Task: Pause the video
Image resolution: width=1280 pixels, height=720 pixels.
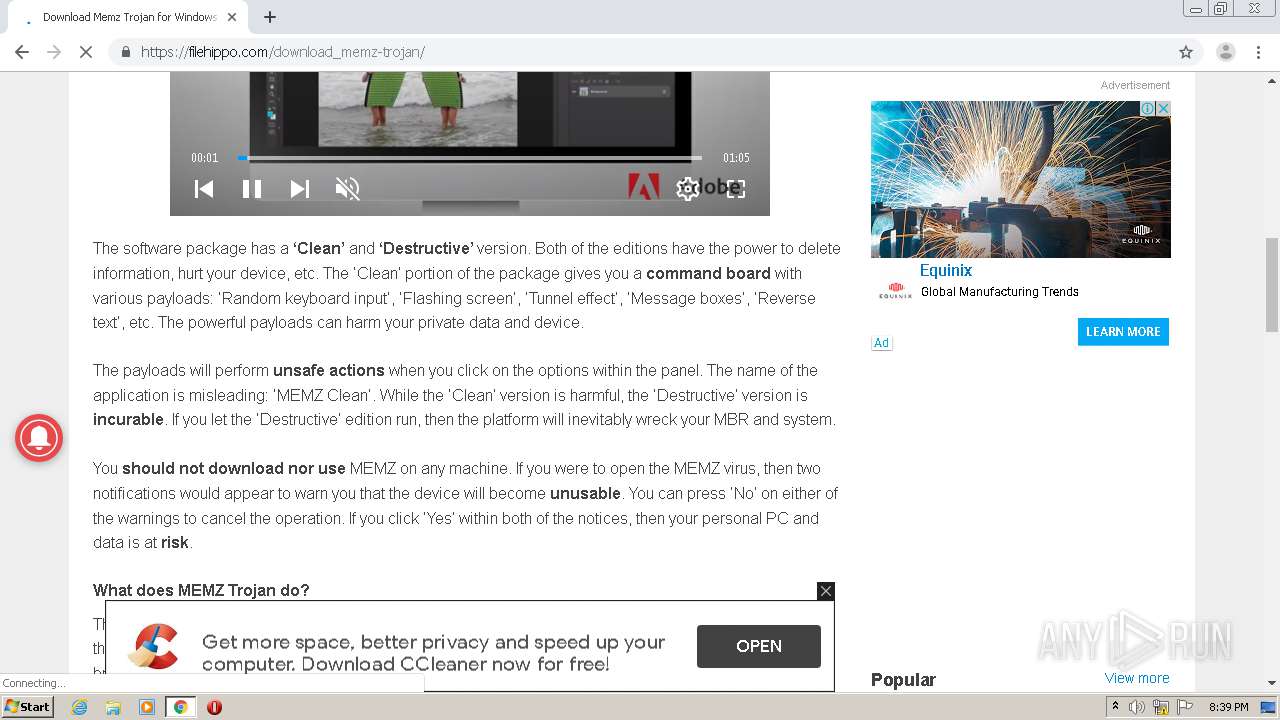Action: (252, 188)
